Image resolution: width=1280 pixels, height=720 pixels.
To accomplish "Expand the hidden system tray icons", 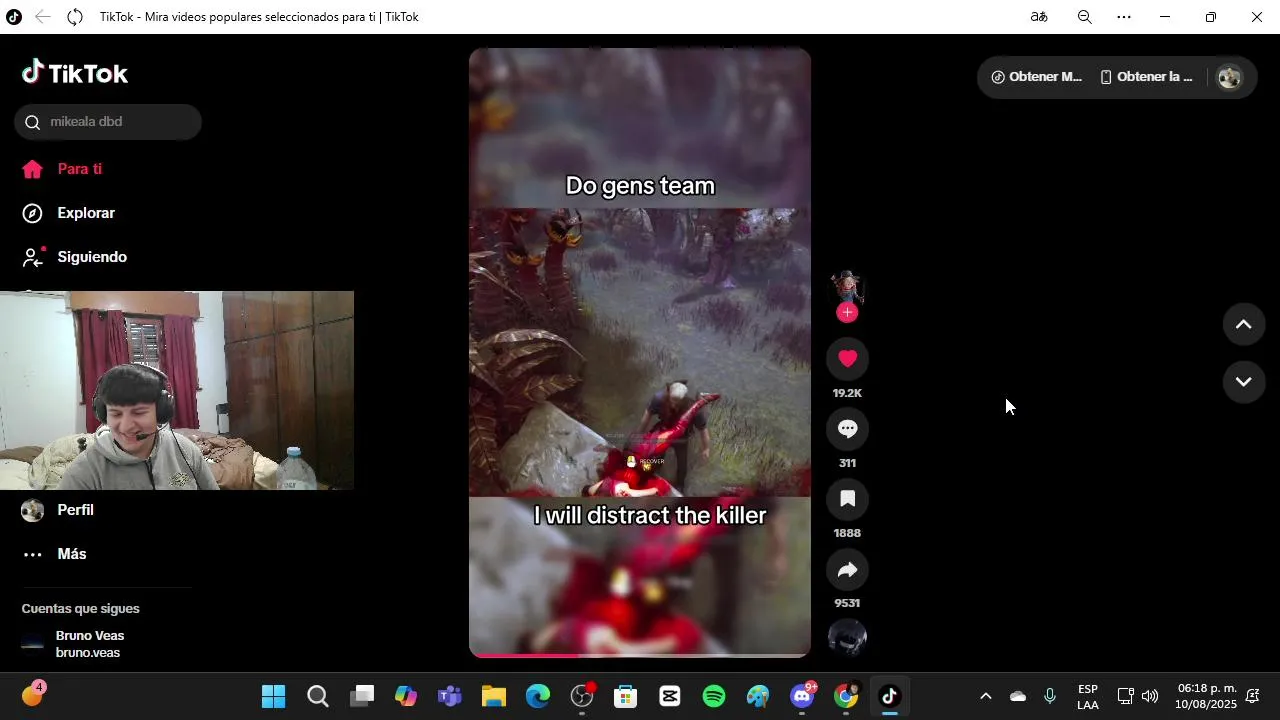I will [985, 696].
